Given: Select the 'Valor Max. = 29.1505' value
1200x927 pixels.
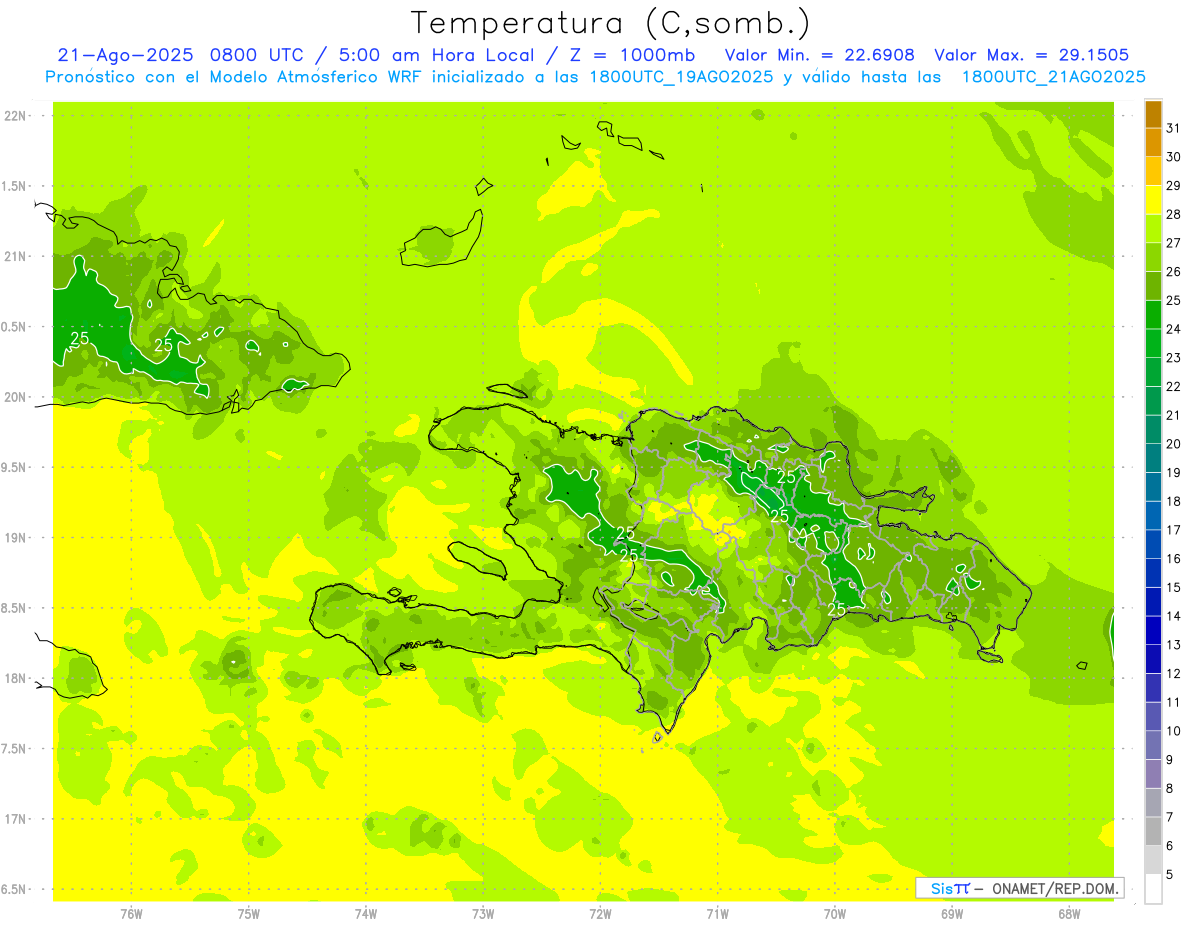Looking at the screenshot, I should point(1032,55).
